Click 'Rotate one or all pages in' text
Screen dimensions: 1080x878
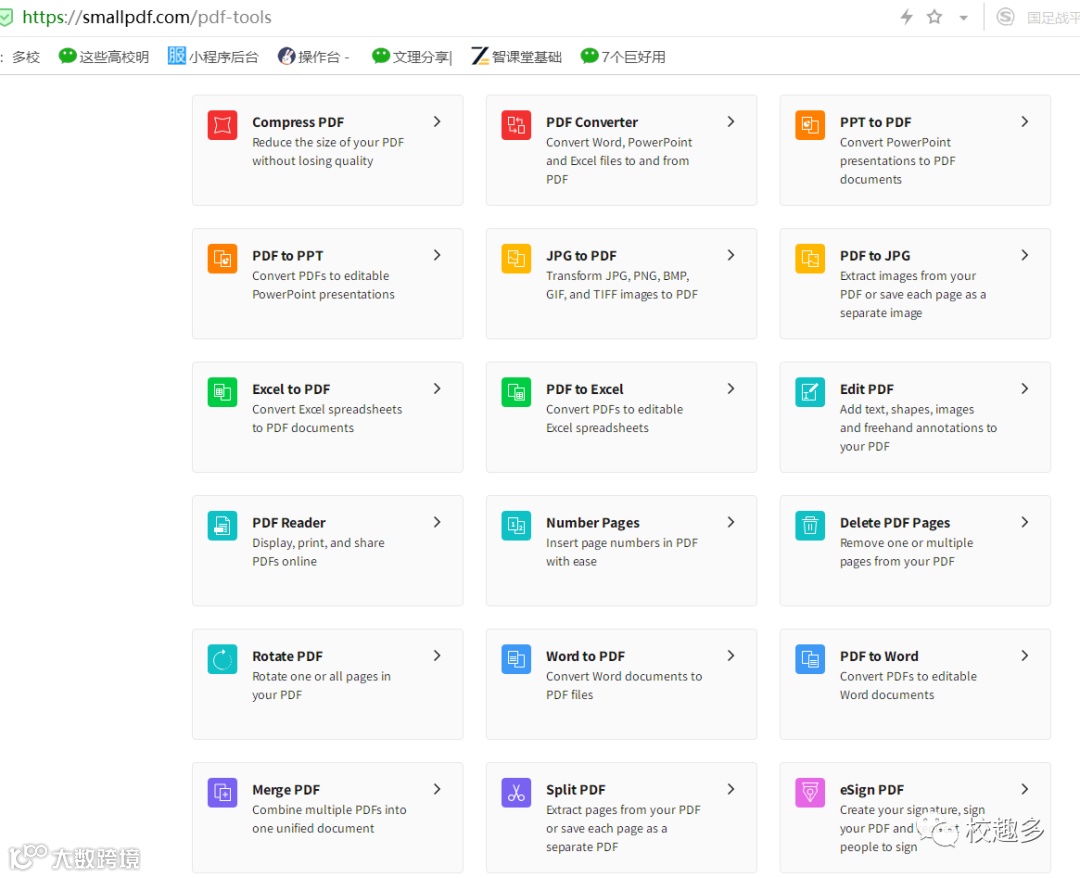pyautogui.click(x=321, y=676)
